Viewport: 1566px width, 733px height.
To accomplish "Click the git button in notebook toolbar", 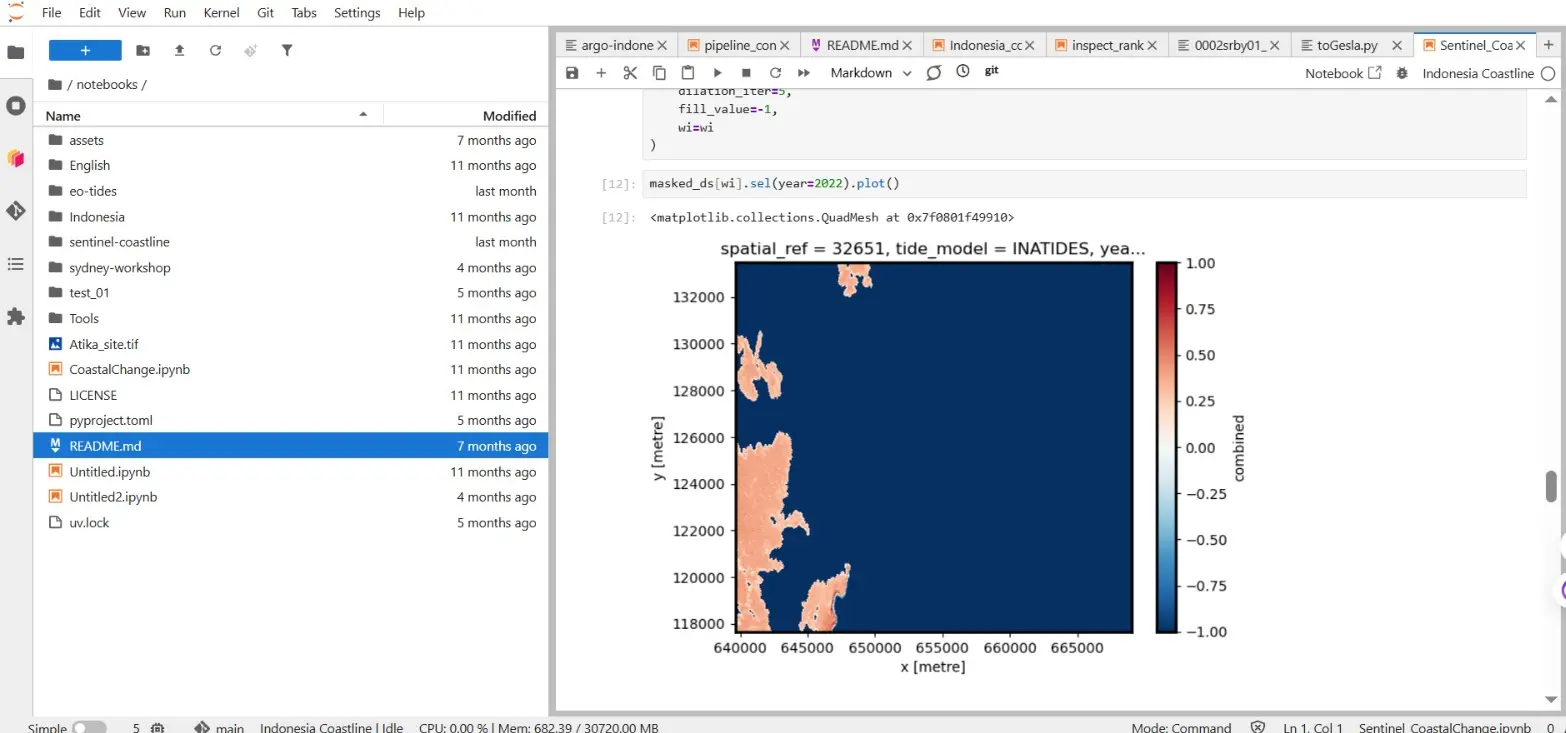I will tap(992, 71).
